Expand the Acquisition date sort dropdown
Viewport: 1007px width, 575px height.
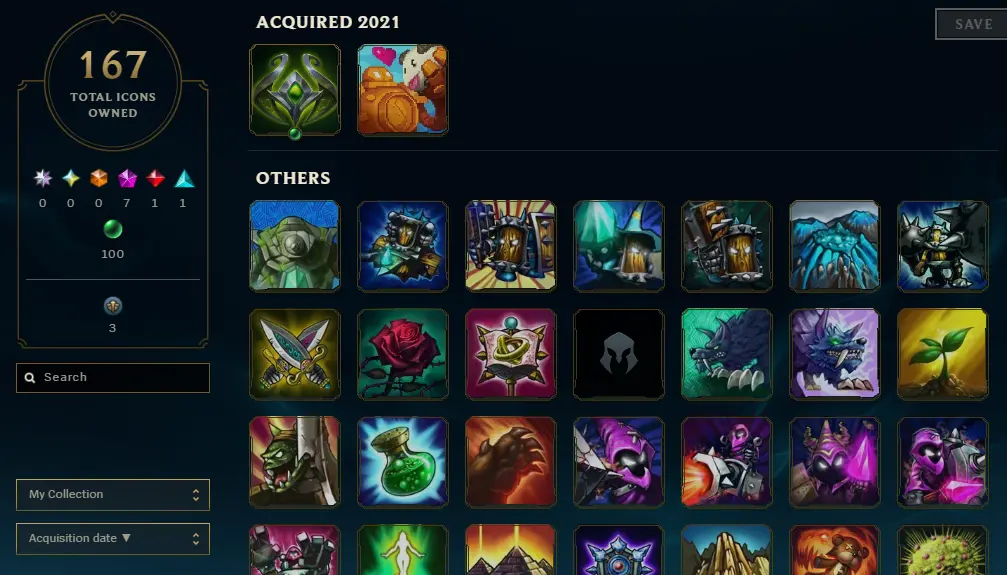[113, 538]
